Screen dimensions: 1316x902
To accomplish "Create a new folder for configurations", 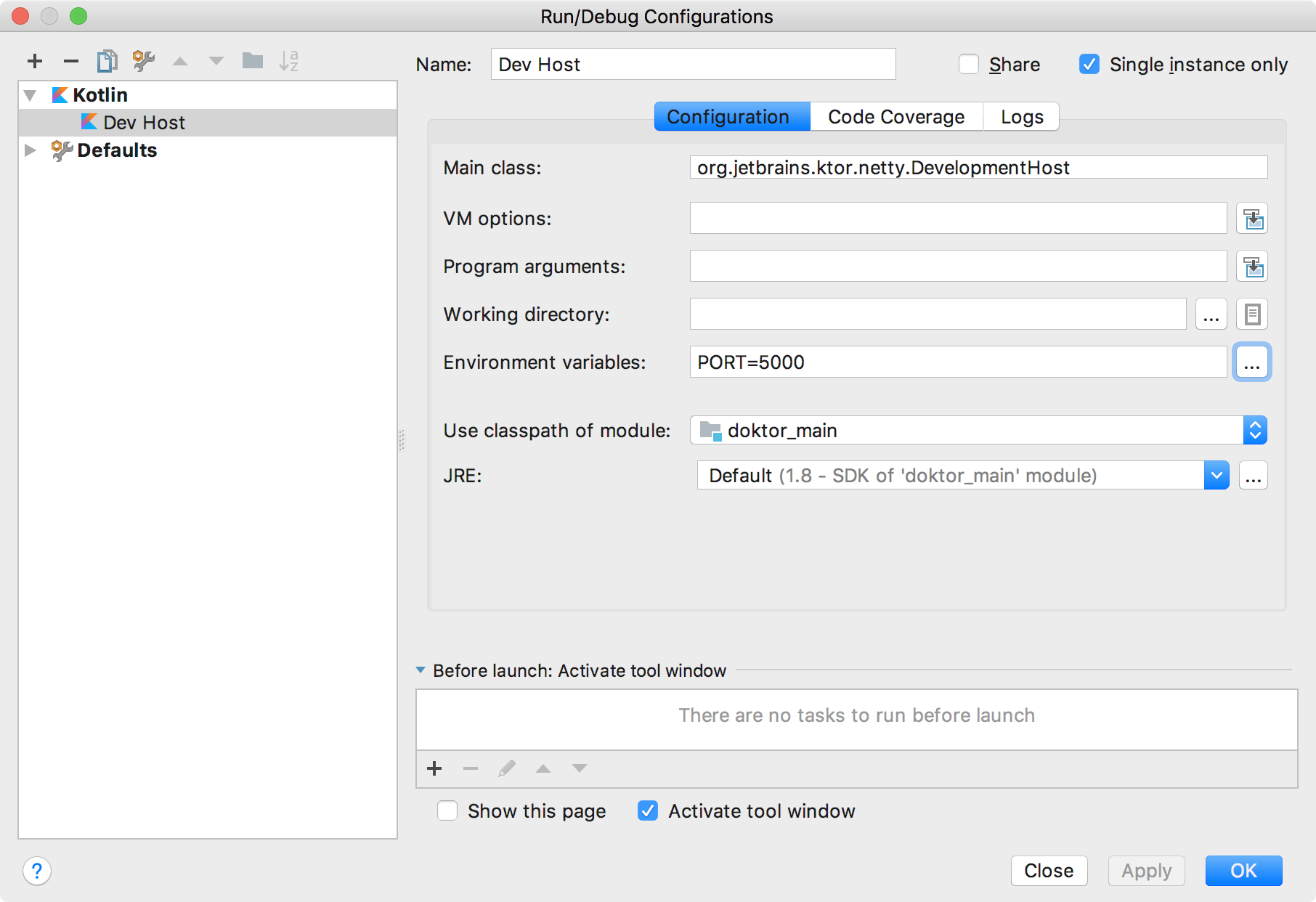I will click(253, 60).
